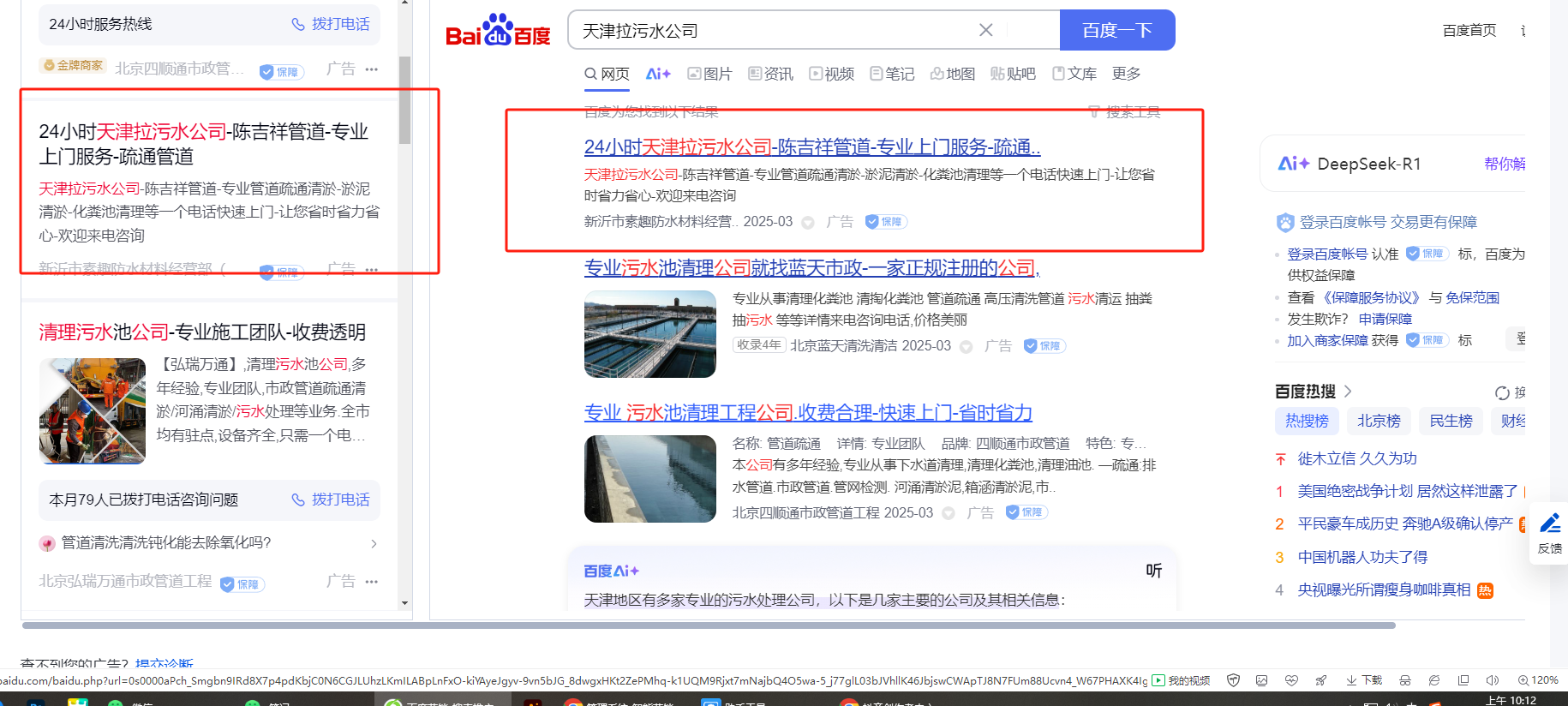Open the browser security shield icon in status bar
Screen dimensions: 1568x706
(x=1233, y=680)
